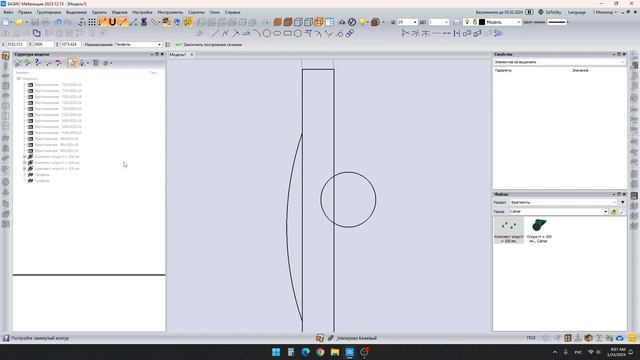Viewport: 640px width, 360px height.
Task: Click the round compass-like toolbar icon
Action: click(352, 22)
